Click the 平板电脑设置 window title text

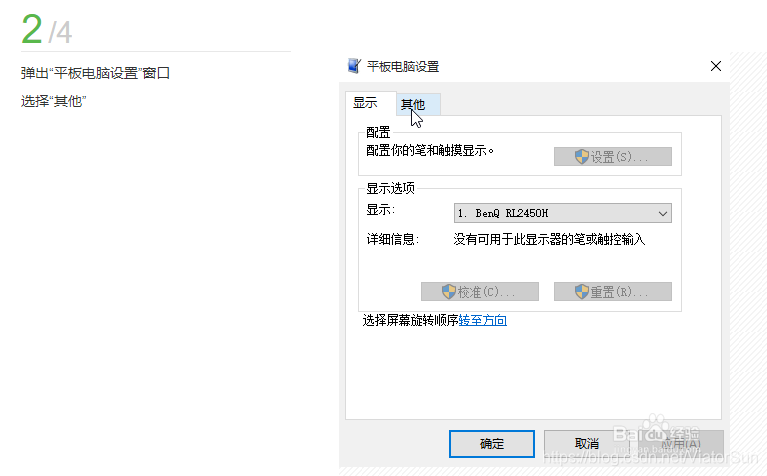pyautogui.click(x=403, y=67)
